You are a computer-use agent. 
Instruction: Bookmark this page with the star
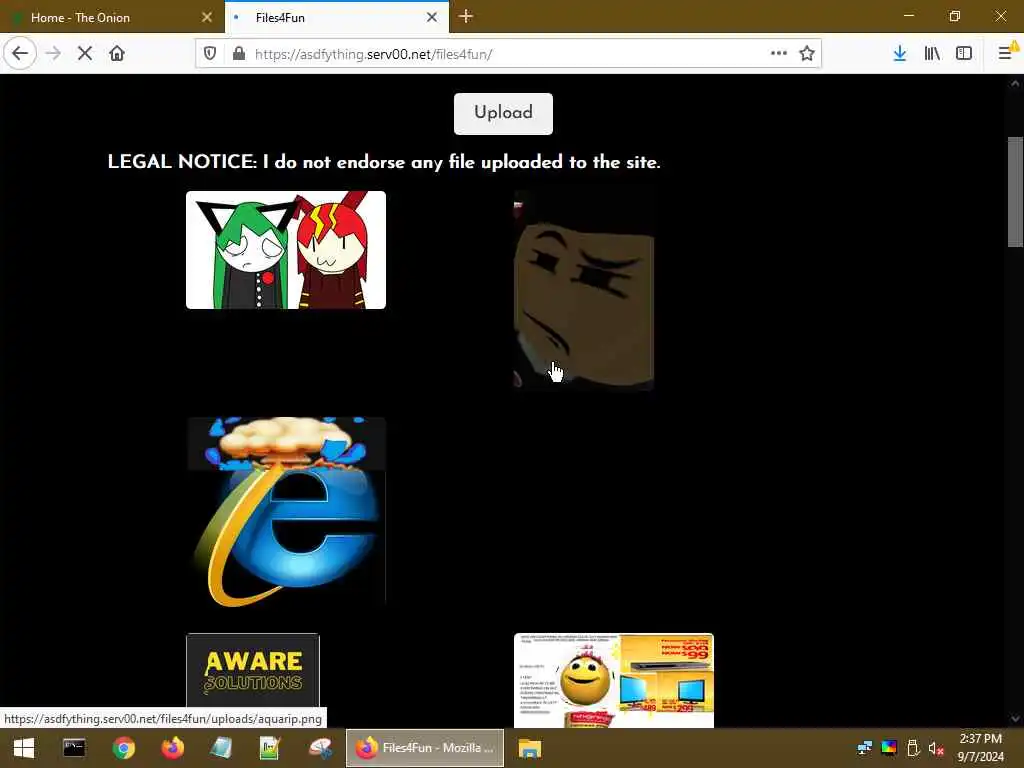point(807,54)
